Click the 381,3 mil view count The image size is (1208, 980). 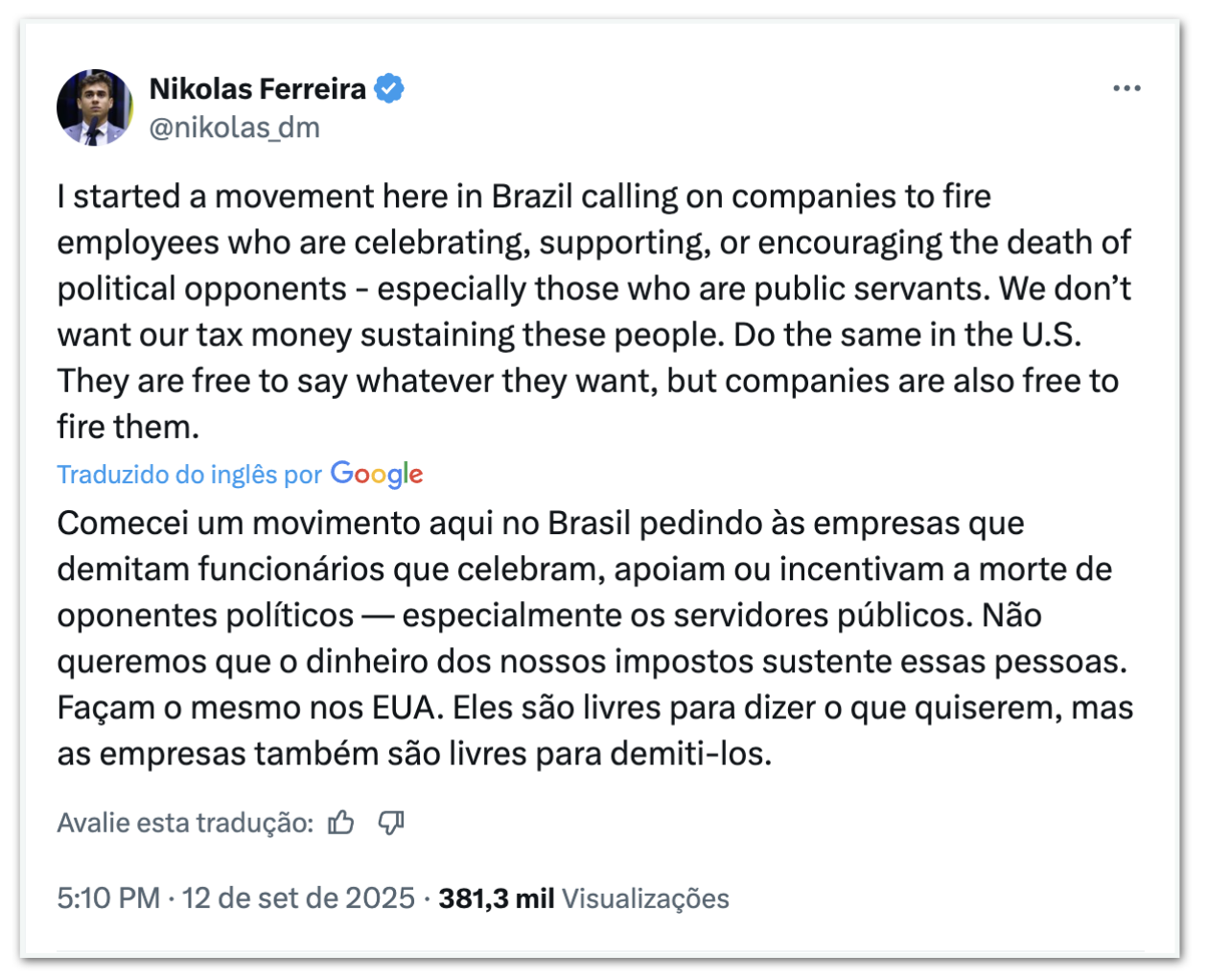[497, 898]
